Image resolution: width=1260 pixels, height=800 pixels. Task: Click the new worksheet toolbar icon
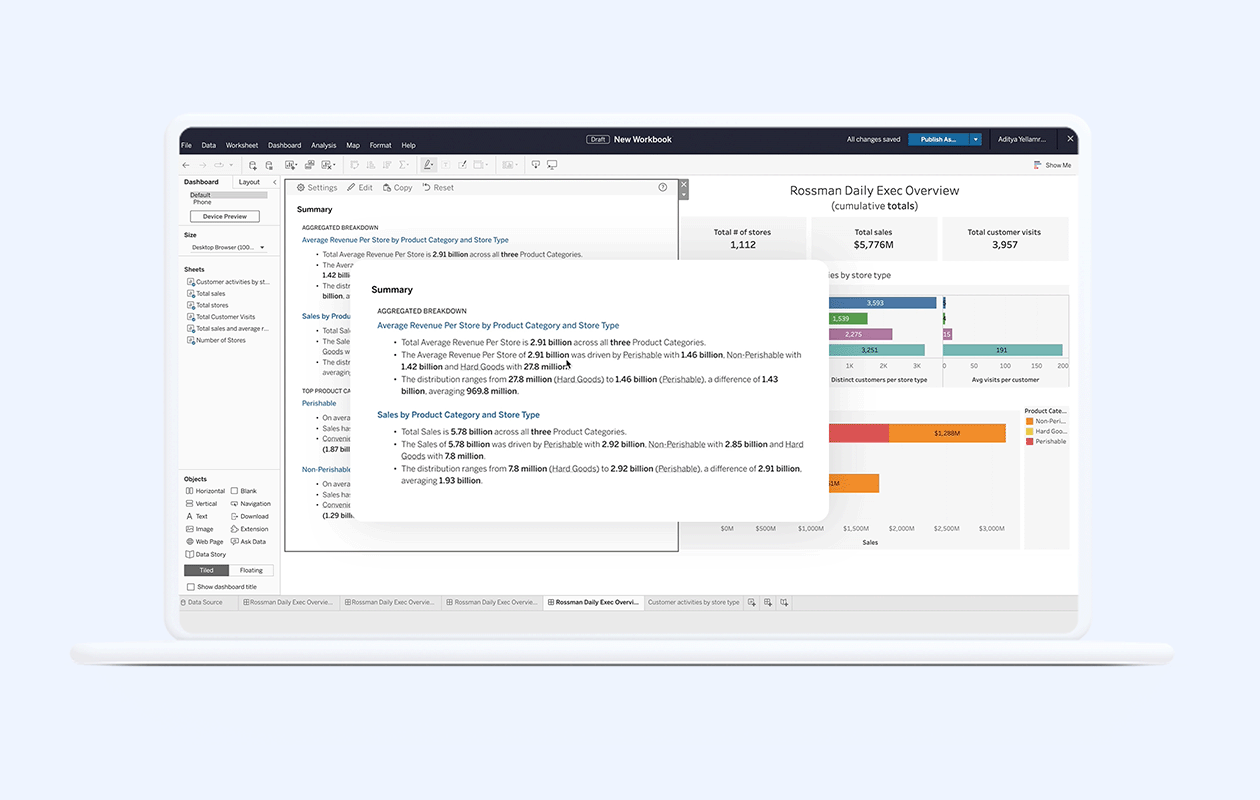291,165
